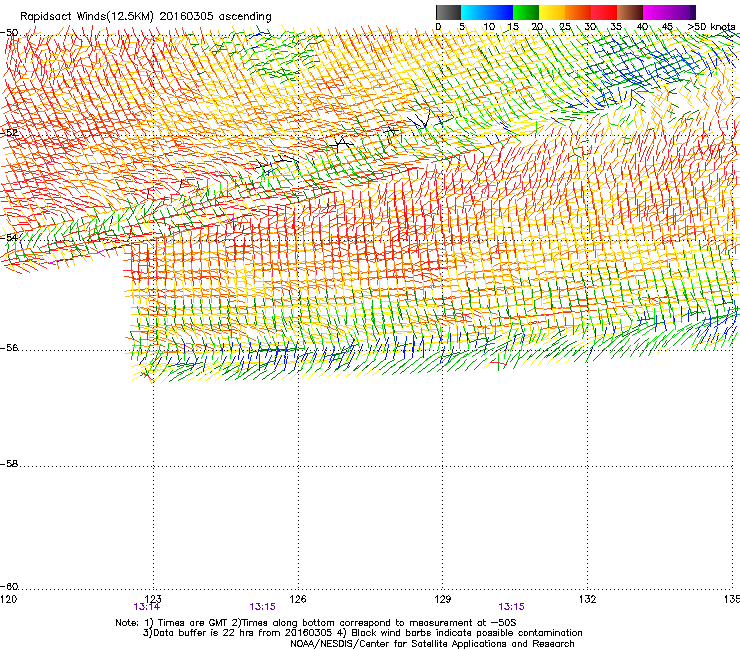Click the '-54' latitude axis label
Viewport: 740px width, 650px height.
click(9, 237)
